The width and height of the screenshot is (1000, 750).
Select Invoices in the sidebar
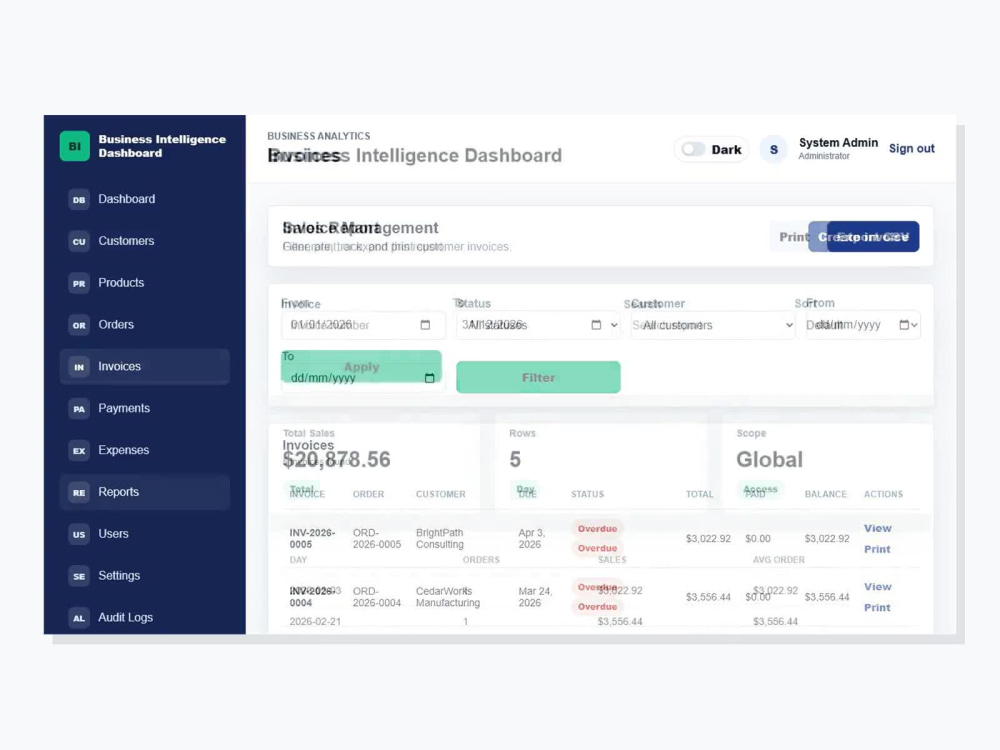(x=145, y=367)
